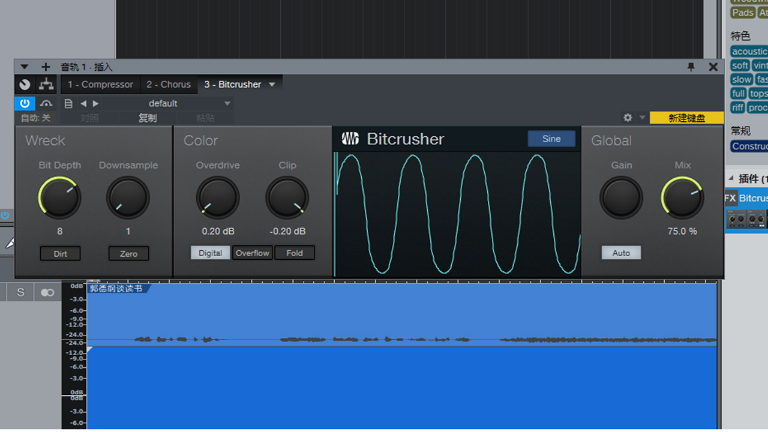Go to previous preset arrow
The width and height of the screenshot is (768, 432).
coord(83,103)
